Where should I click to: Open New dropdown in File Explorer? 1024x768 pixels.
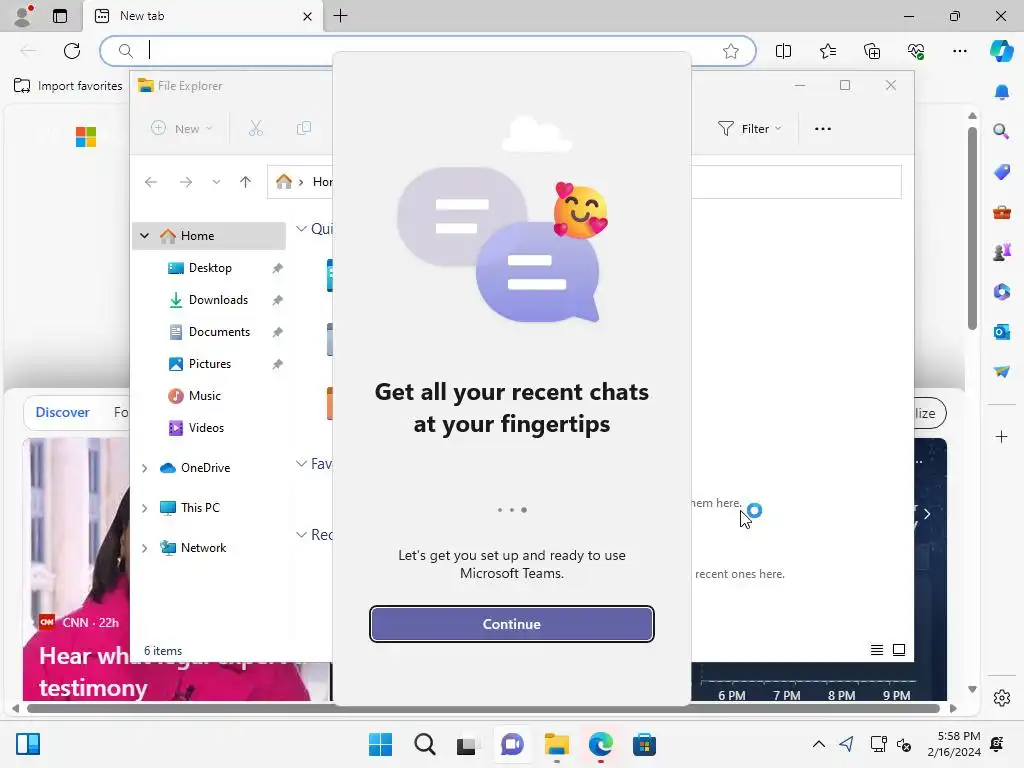pos(181,129)
